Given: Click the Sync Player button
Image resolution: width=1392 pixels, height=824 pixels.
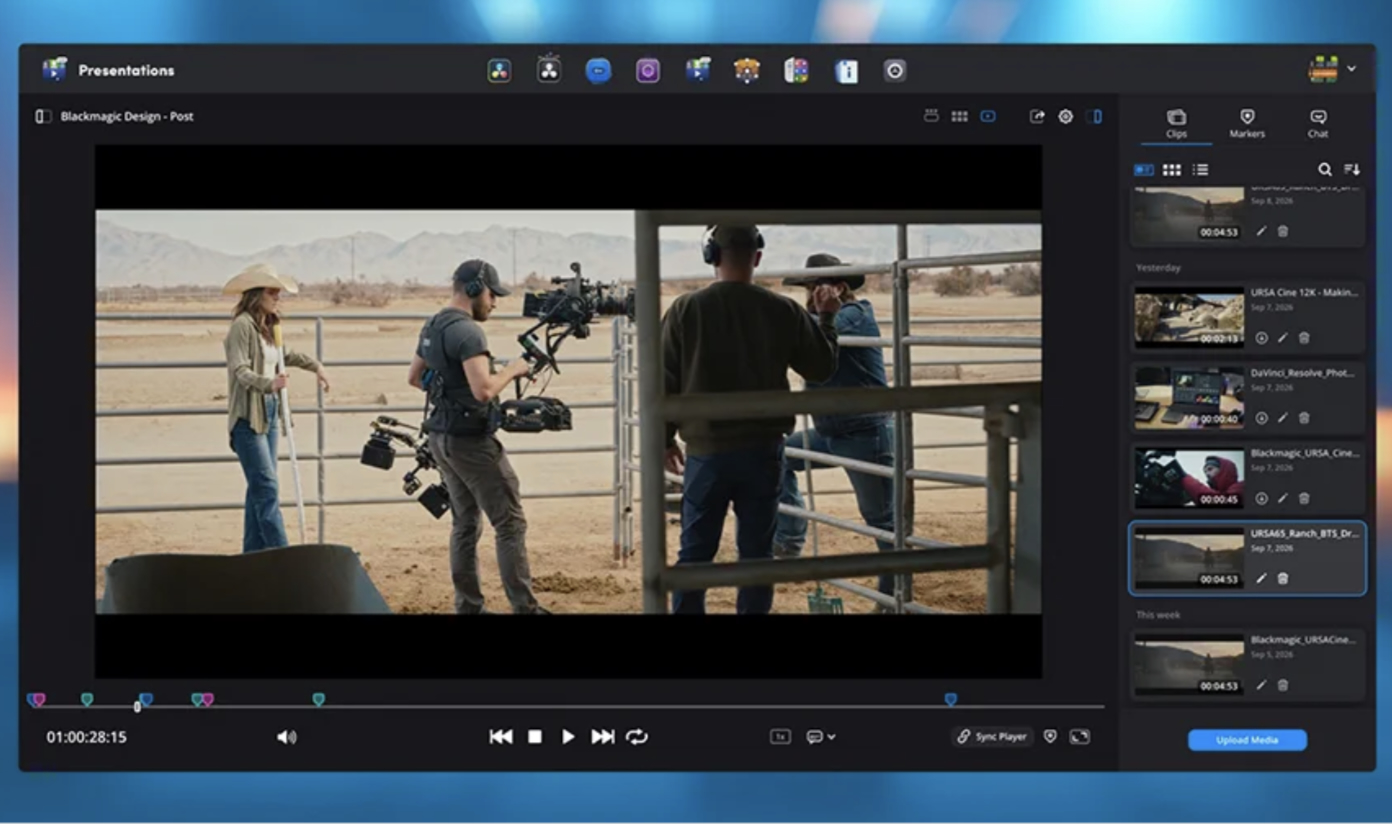Looking at the screenshot, I should point(993,736).
